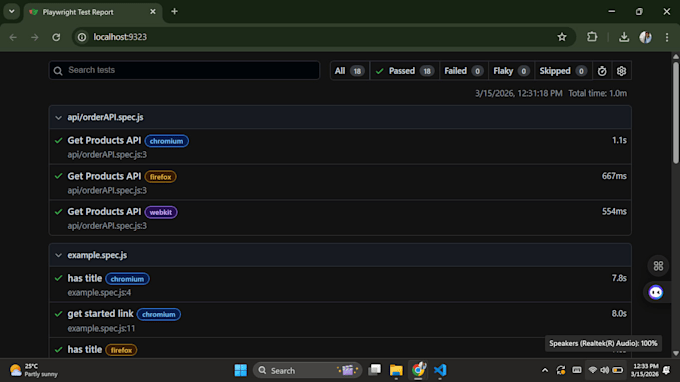Click the scrollbar down arrow
This screenshot has height=382, width=680.
(x=676, y=353)
